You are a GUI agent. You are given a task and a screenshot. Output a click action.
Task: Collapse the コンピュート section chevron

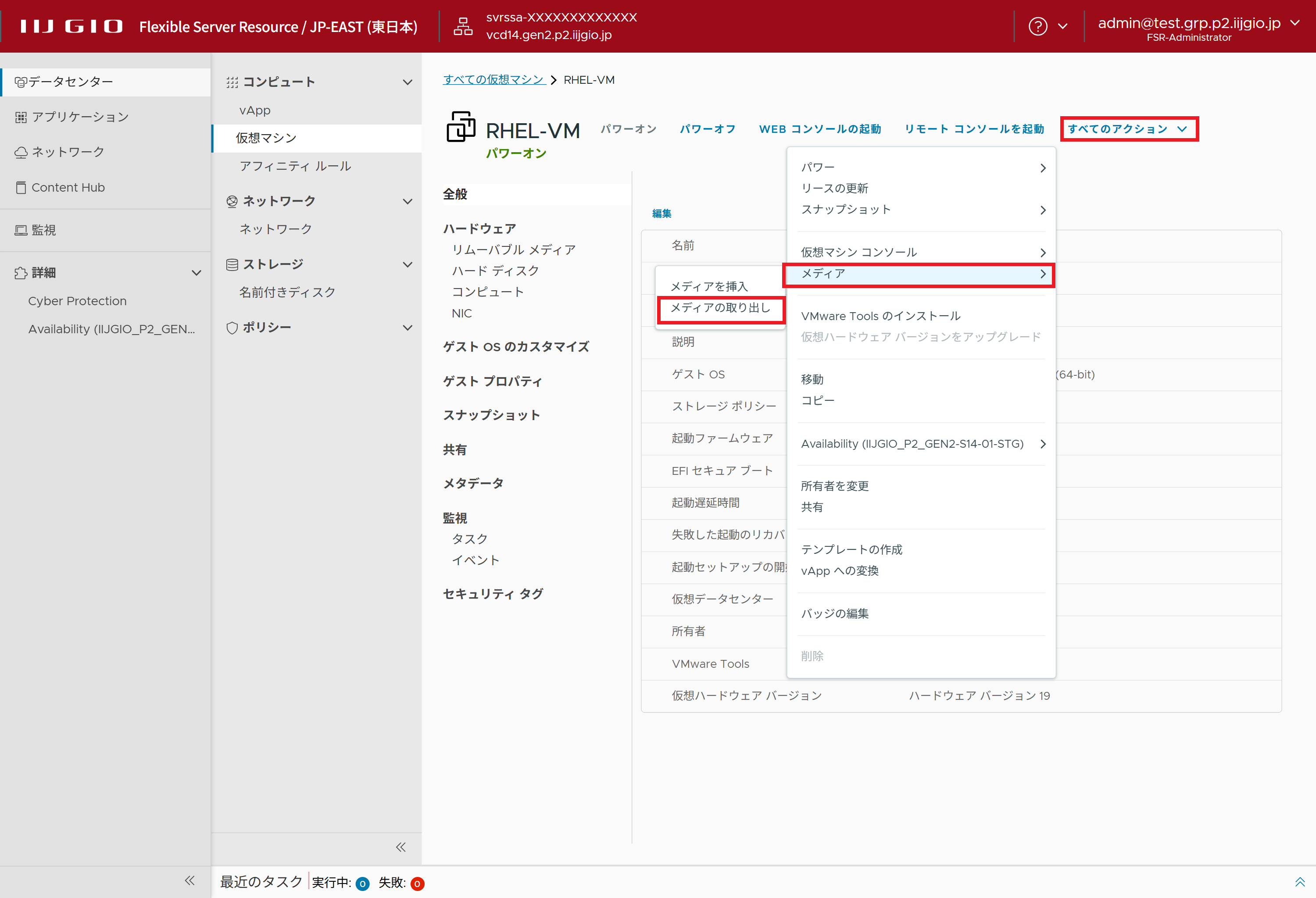coord(407,82)
